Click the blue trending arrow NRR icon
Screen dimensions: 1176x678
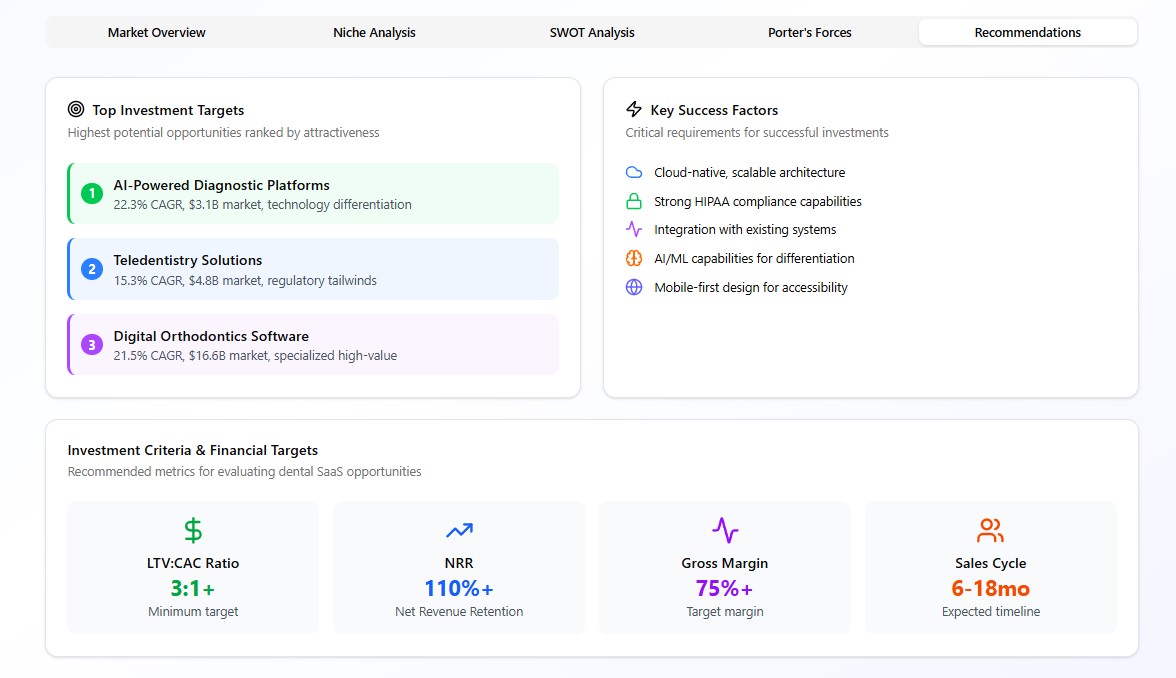coord(459,530)
